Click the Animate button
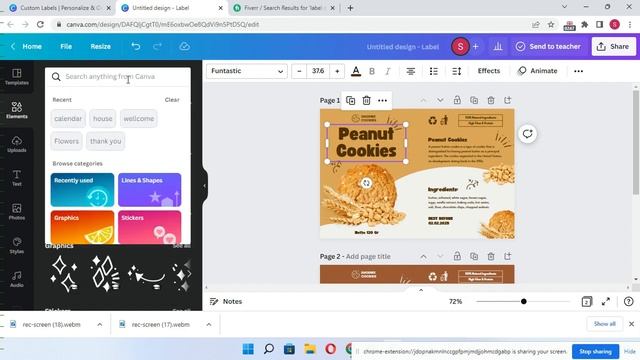 pos(538,71)
